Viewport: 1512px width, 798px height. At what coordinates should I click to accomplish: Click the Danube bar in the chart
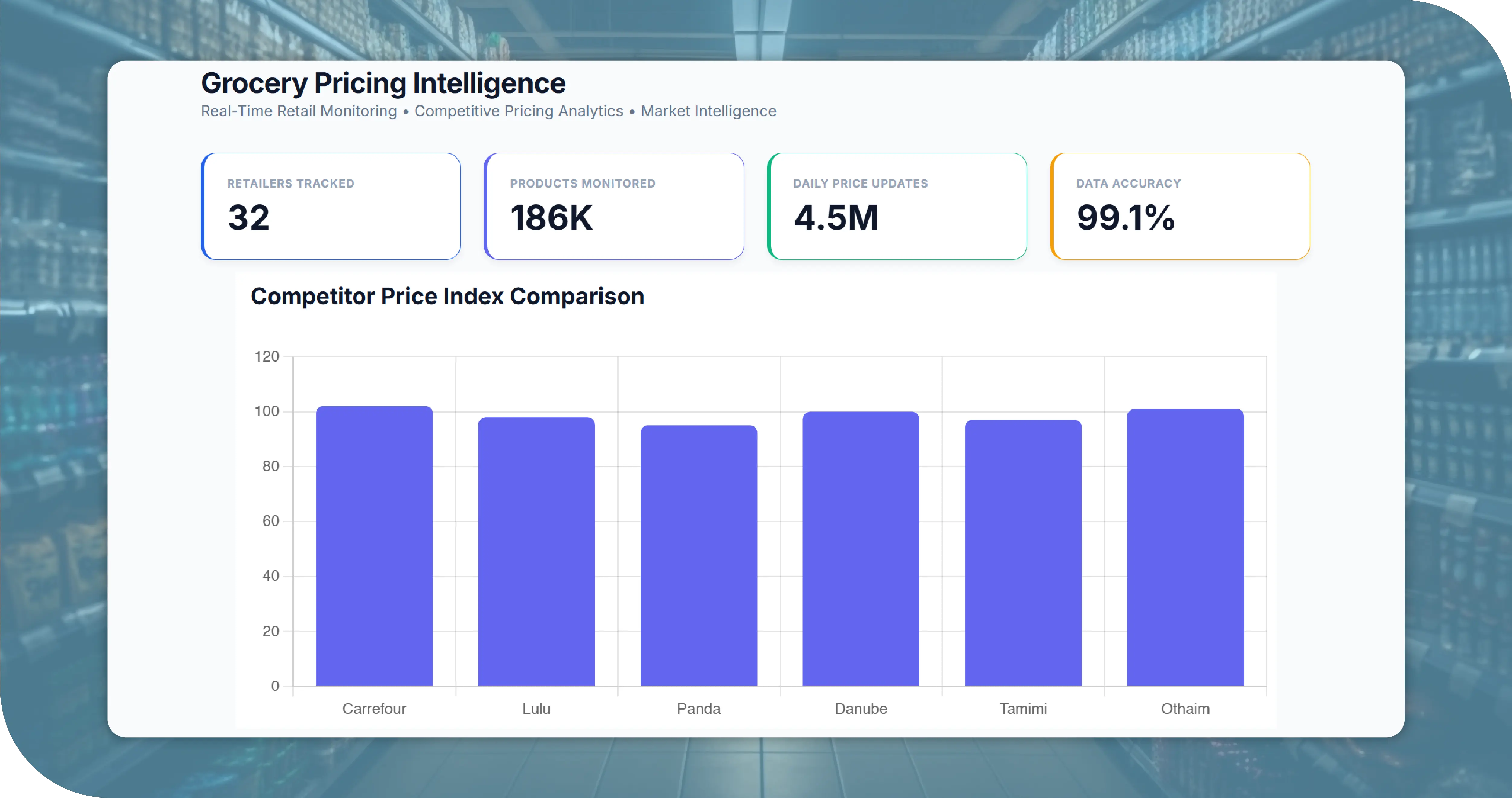(x=861, y=549)
